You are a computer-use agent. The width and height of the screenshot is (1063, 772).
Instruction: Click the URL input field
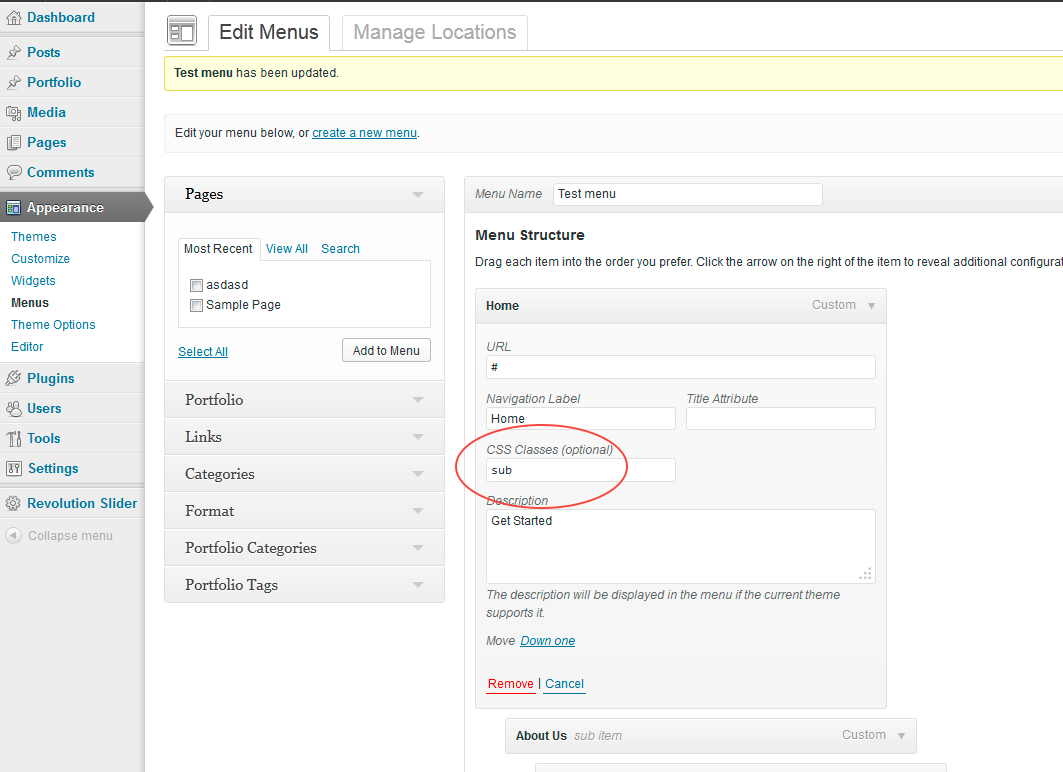click(x=681, y=367)
